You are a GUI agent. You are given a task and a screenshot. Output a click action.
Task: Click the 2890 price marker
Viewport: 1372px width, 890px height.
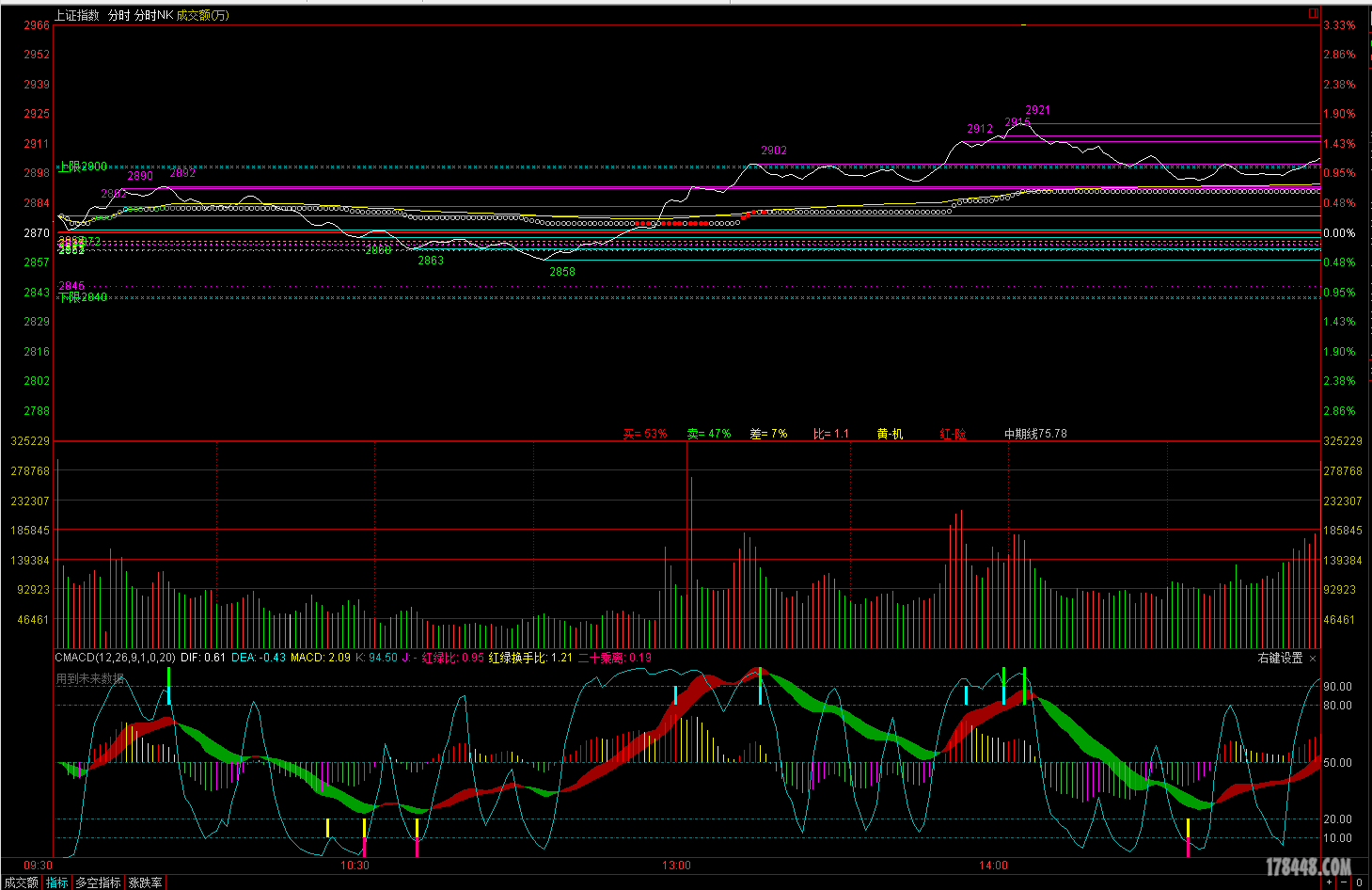click(x=140, y=176)
